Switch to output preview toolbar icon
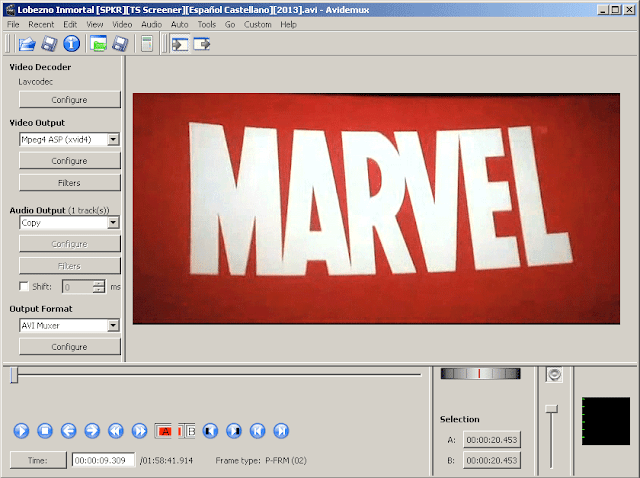640x478 pixels. click(x=202, y=44)
